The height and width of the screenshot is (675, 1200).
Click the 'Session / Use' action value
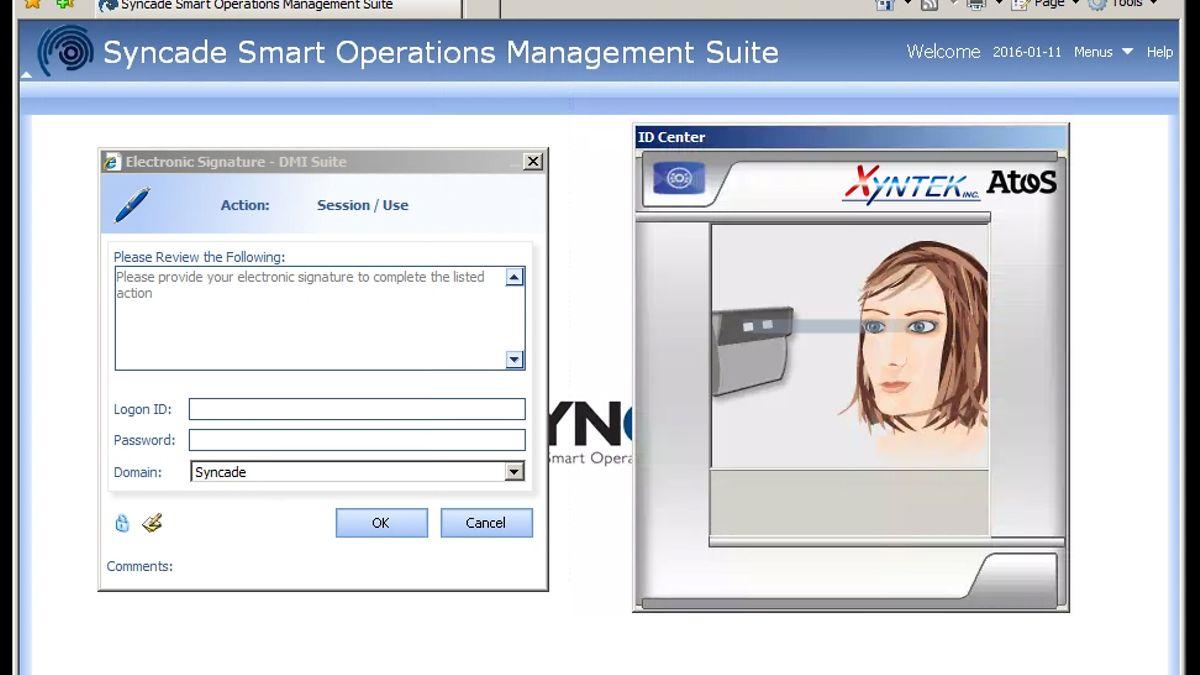(x=363, y=205)
